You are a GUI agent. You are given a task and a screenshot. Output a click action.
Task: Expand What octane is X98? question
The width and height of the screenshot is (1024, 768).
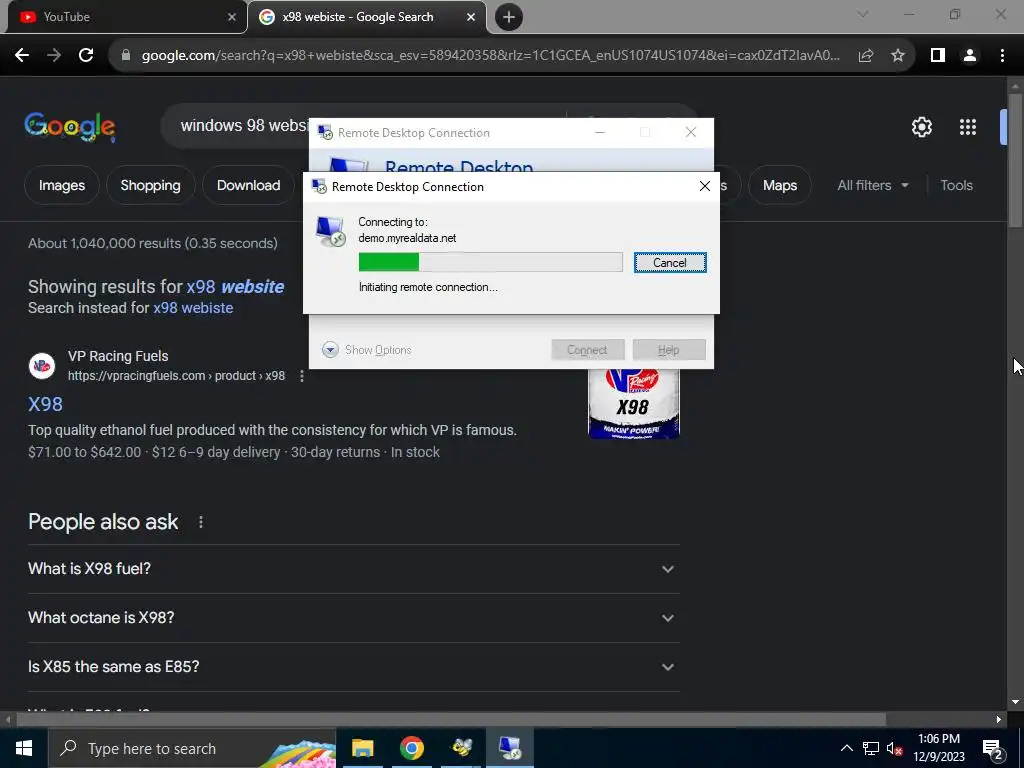click(353, 618)
